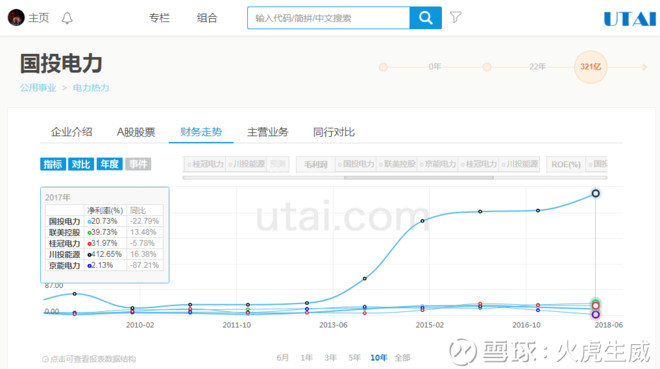Open notifications bell icon

click(67, 18)
